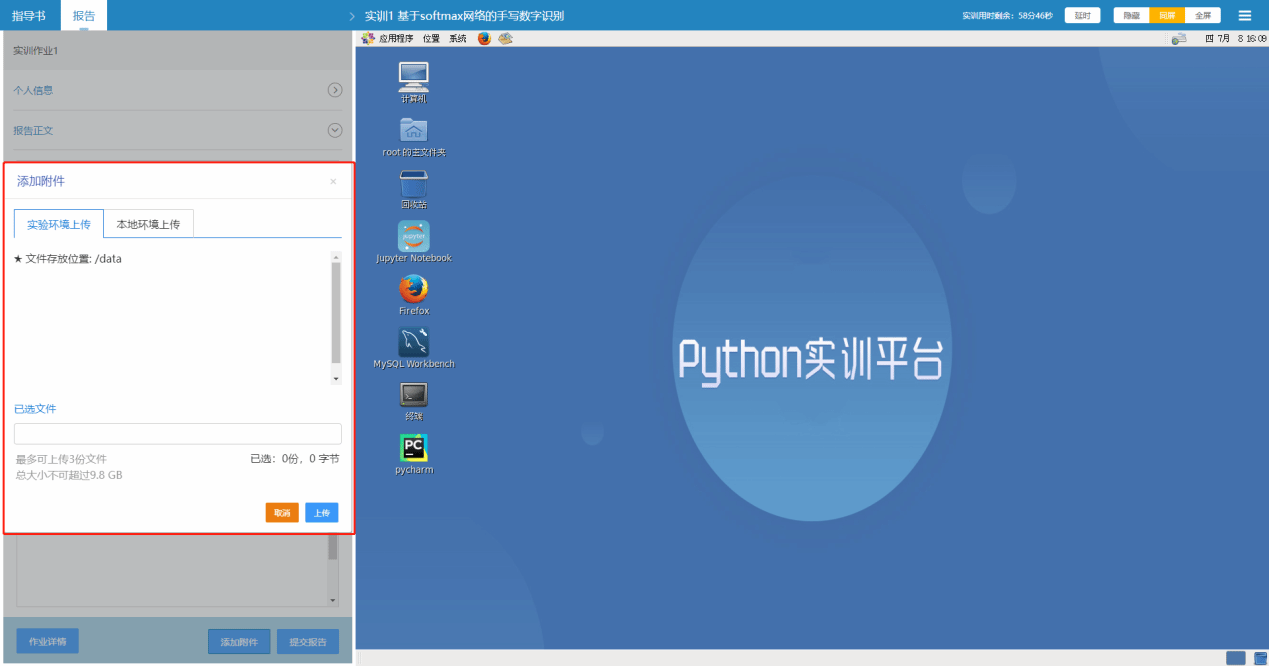Image resolution: width=1269 pixels, height=666 pixels.
Task: Click the 已选文件 input field
Action: 178,434
